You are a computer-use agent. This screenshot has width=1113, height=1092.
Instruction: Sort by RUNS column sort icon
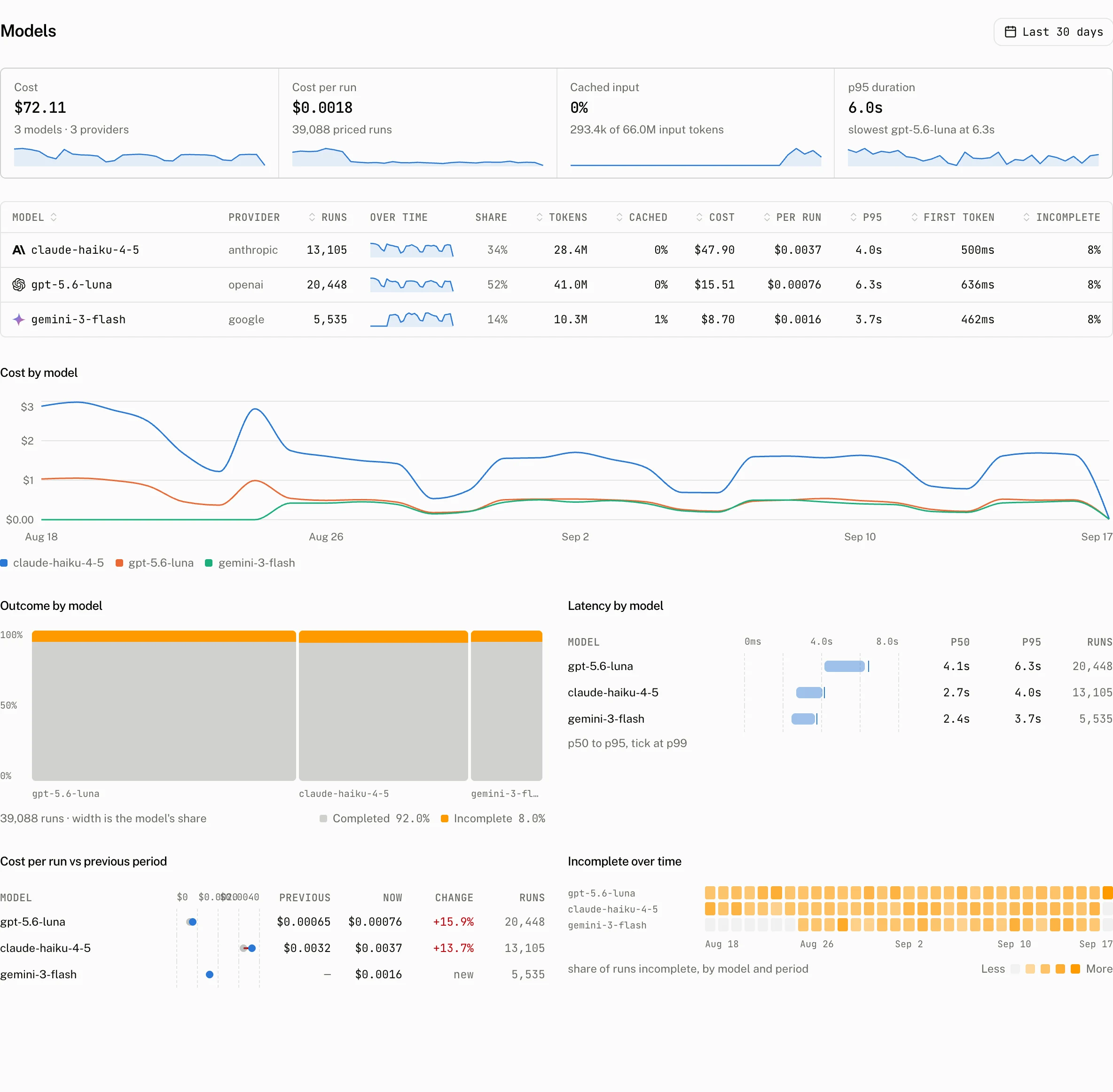tap(312, 218)
